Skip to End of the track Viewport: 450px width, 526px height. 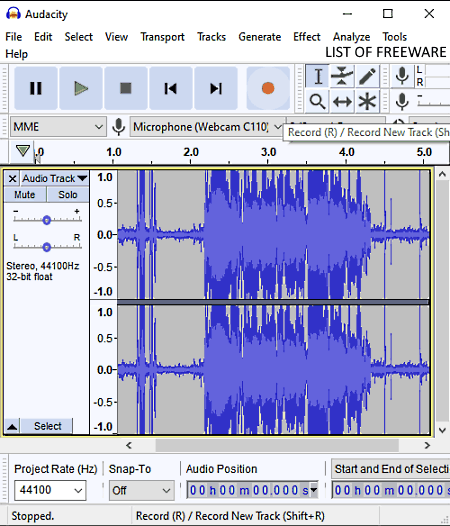point(216,88)
